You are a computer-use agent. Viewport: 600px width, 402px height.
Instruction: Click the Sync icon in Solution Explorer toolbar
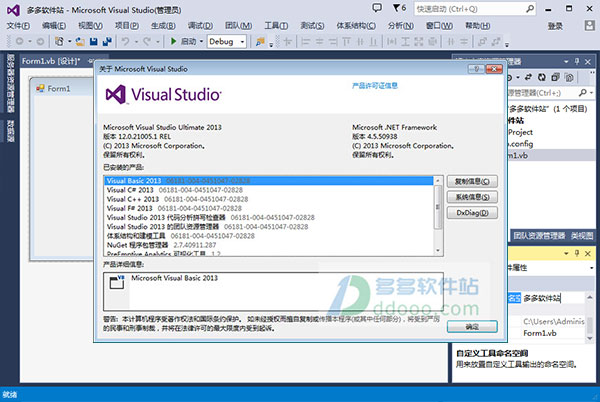[528, 77]
